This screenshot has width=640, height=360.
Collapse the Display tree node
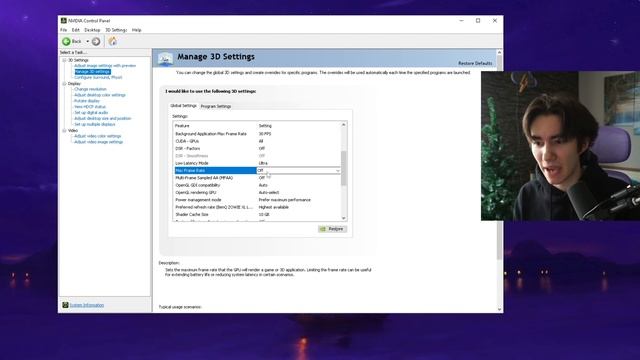click(64, 83)
